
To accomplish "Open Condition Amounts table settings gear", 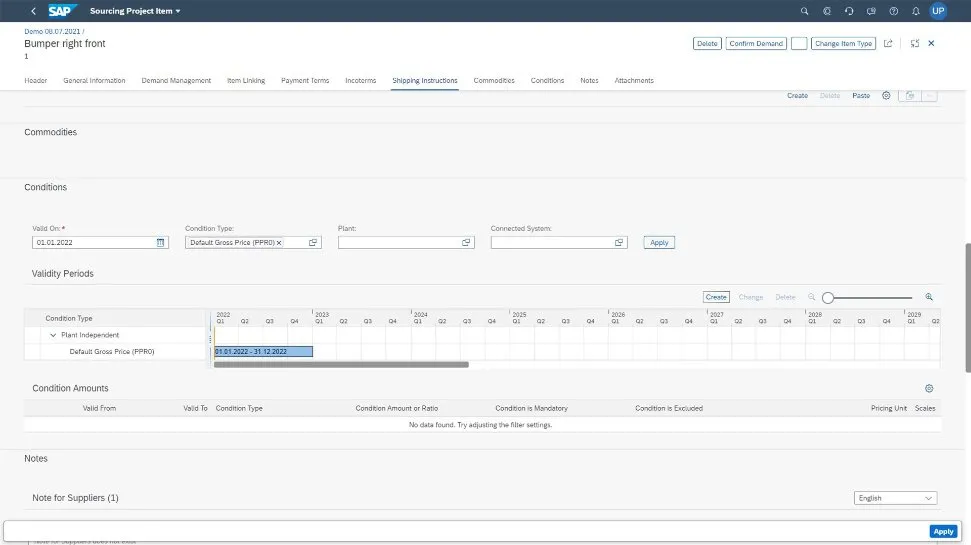I will tap(929, 388).
